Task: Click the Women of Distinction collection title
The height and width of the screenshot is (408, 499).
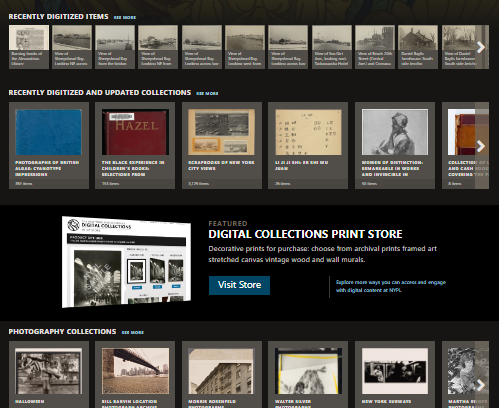Action: [x=392, y=168]
